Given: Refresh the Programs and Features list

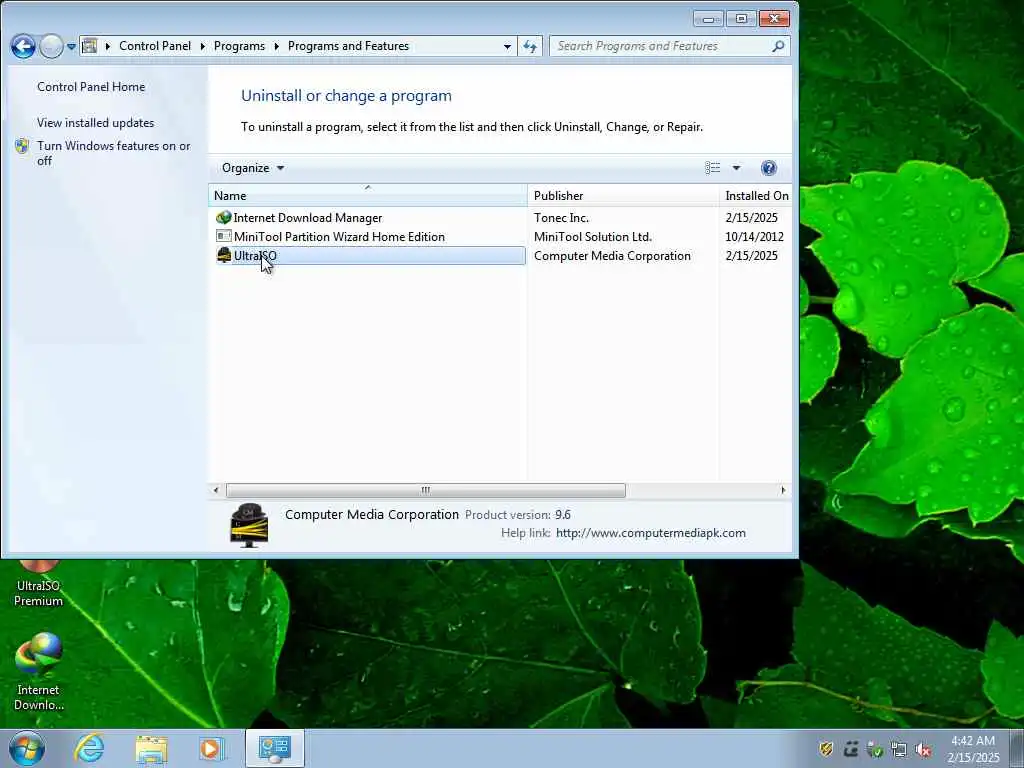Looking at the screenshot, I should (x=530, y=46).
